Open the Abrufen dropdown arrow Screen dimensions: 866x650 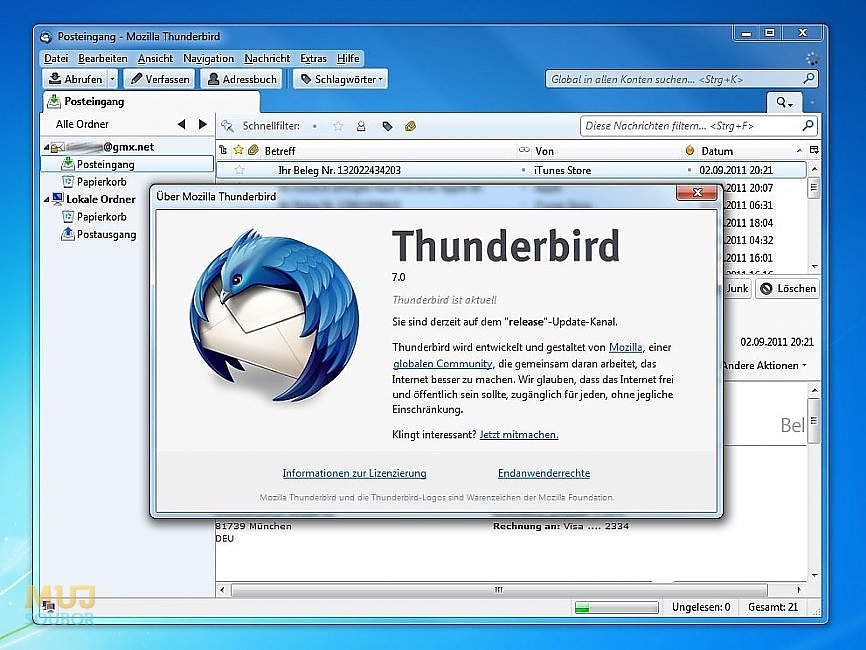point(112,79)
